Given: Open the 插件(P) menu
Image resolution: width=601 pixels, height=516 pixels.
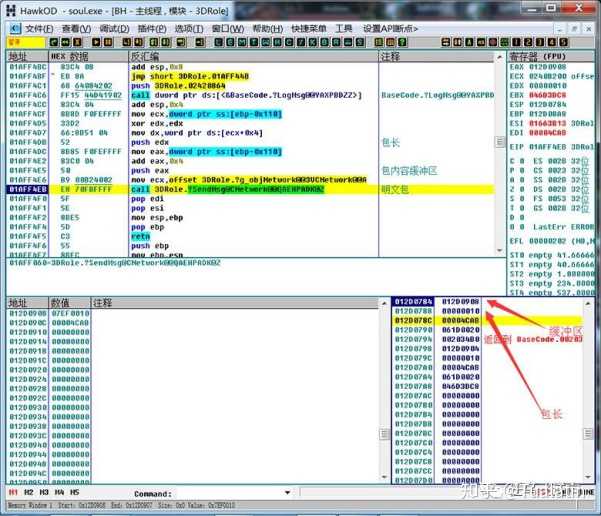Looking at the screenshot, I should click(x=152, y=29).
